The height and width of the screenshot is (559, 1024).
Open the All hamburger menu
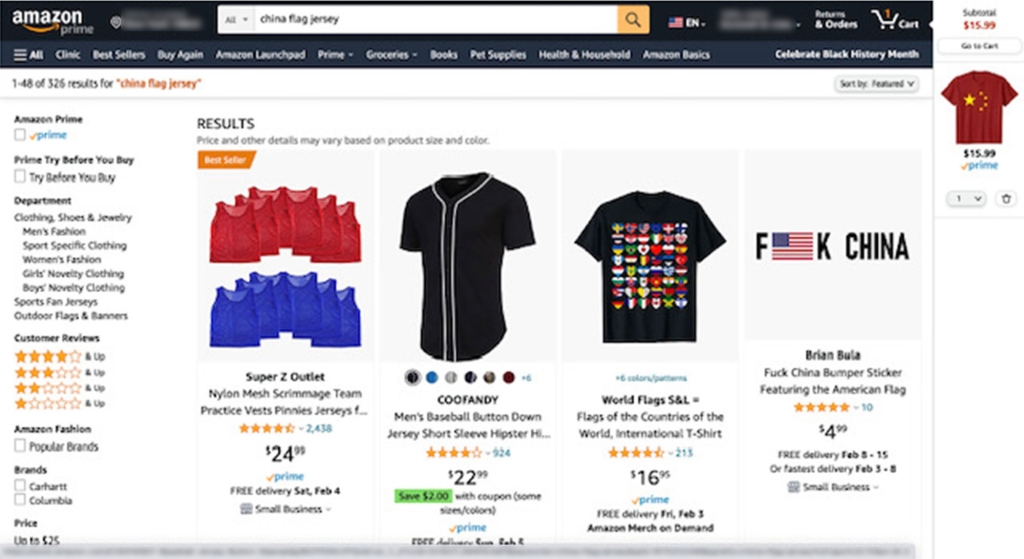pyautogui.click(x=29, y=55)
